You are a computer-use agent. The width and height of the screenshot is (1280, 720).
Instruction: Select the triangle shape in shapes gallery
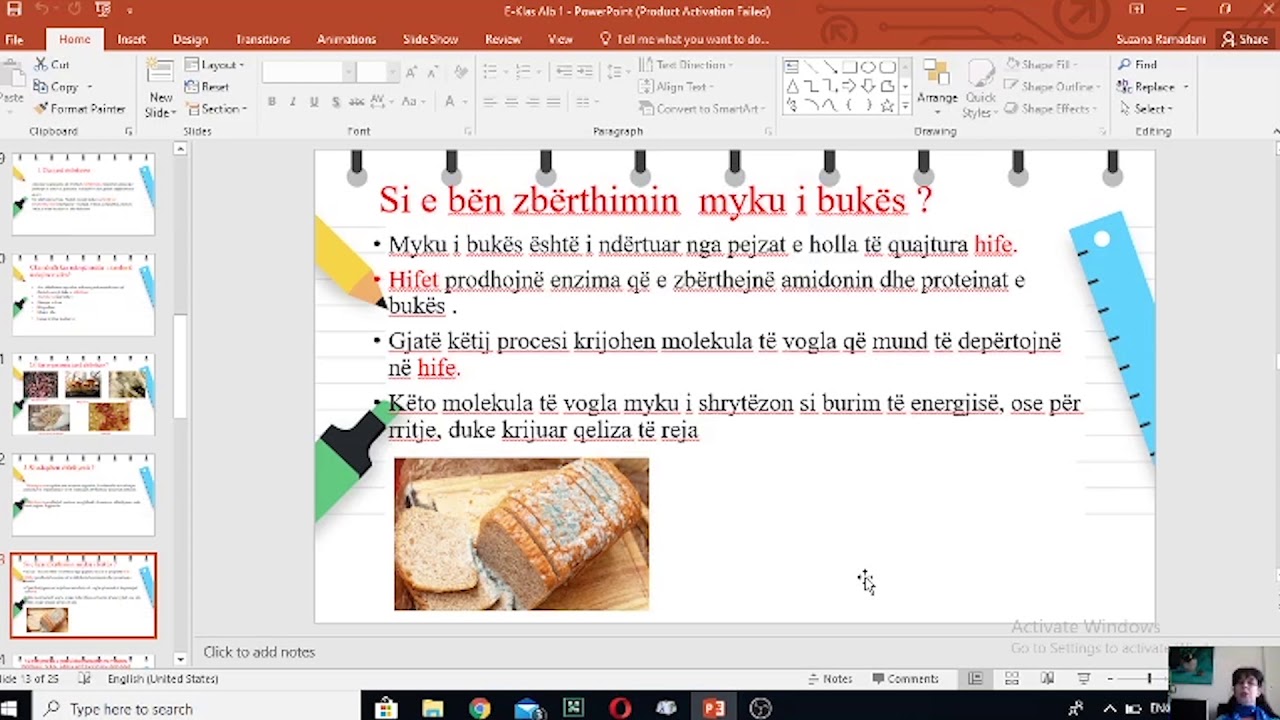coord(792,86)
